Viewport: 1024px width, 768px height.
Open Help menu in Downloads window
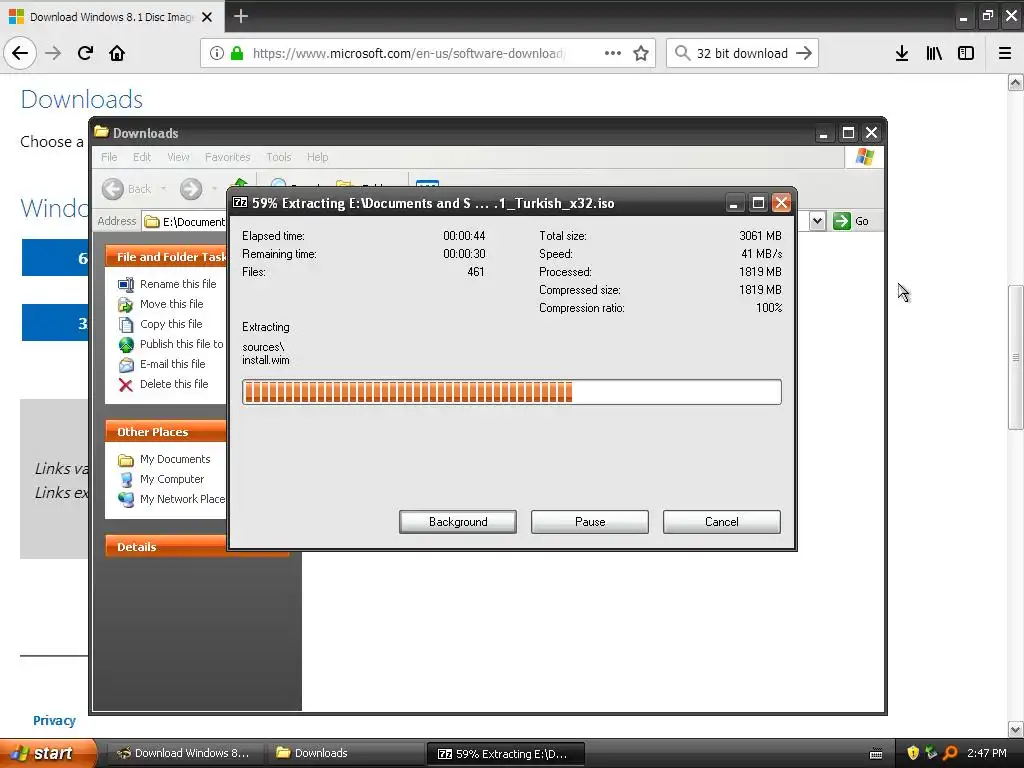(317, 157)
